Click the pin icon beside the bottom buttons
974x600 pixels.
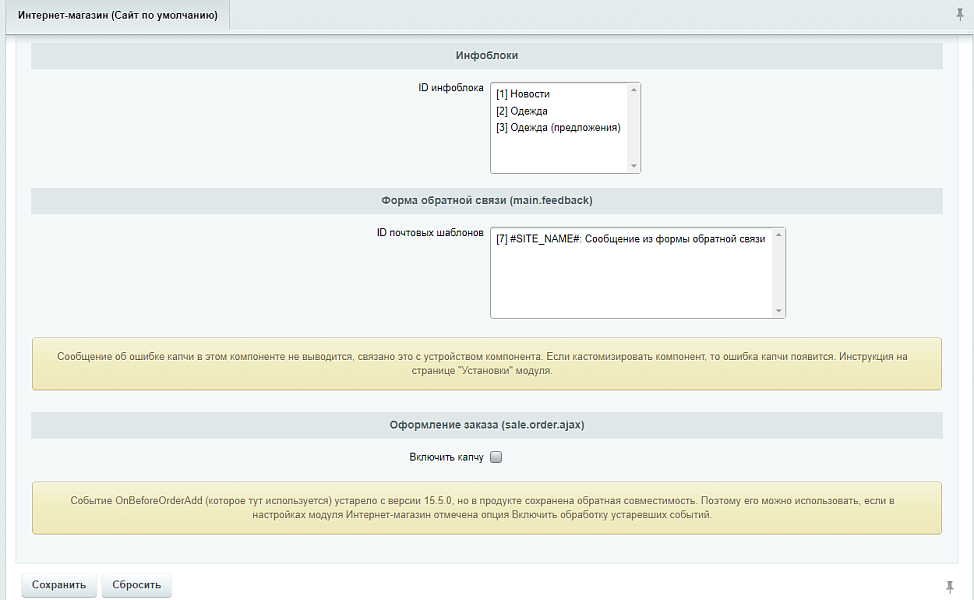click(949, 586)
